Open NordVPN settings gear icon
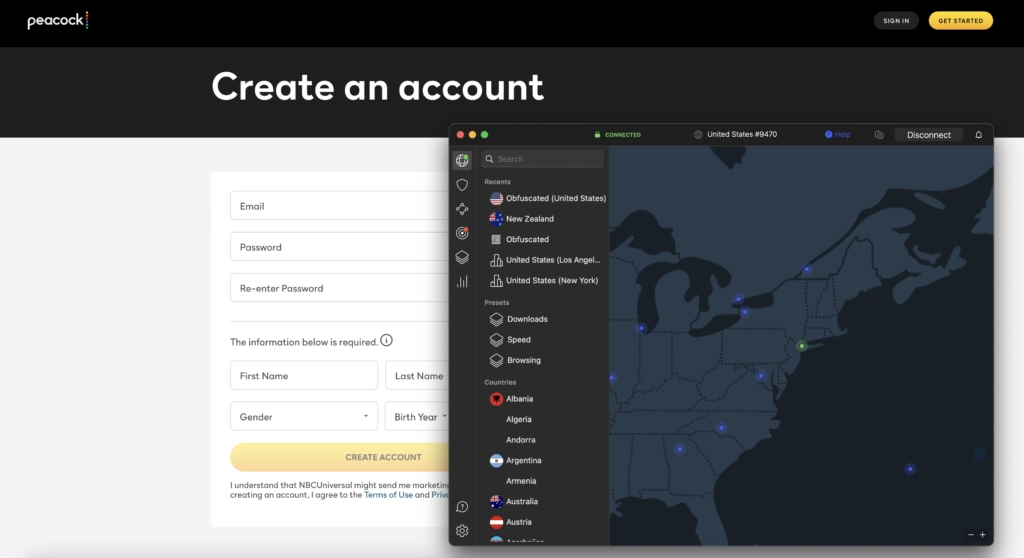The height and width of the screenshot is (558, 1024). 462,531
